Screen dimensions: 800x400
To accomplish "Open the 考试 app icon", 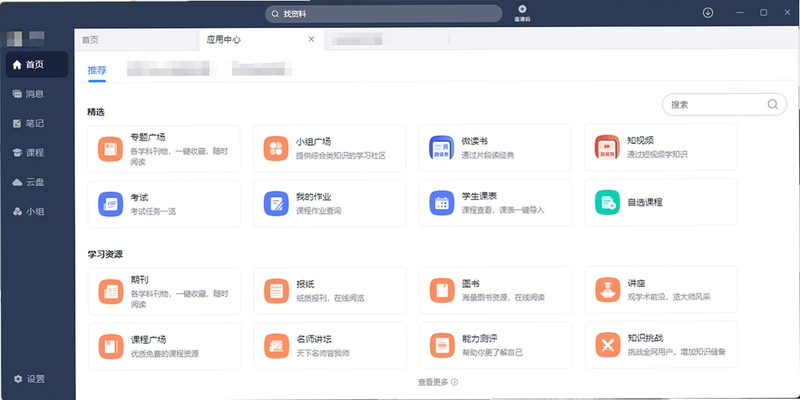I will (x=111, y=204).
